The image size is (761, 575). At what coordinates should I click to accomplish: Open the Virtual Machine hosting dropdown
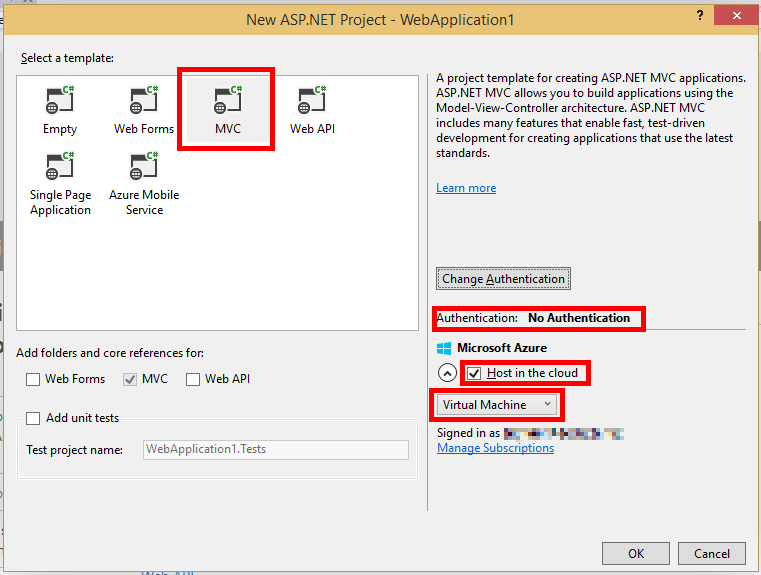click(497, 405)
